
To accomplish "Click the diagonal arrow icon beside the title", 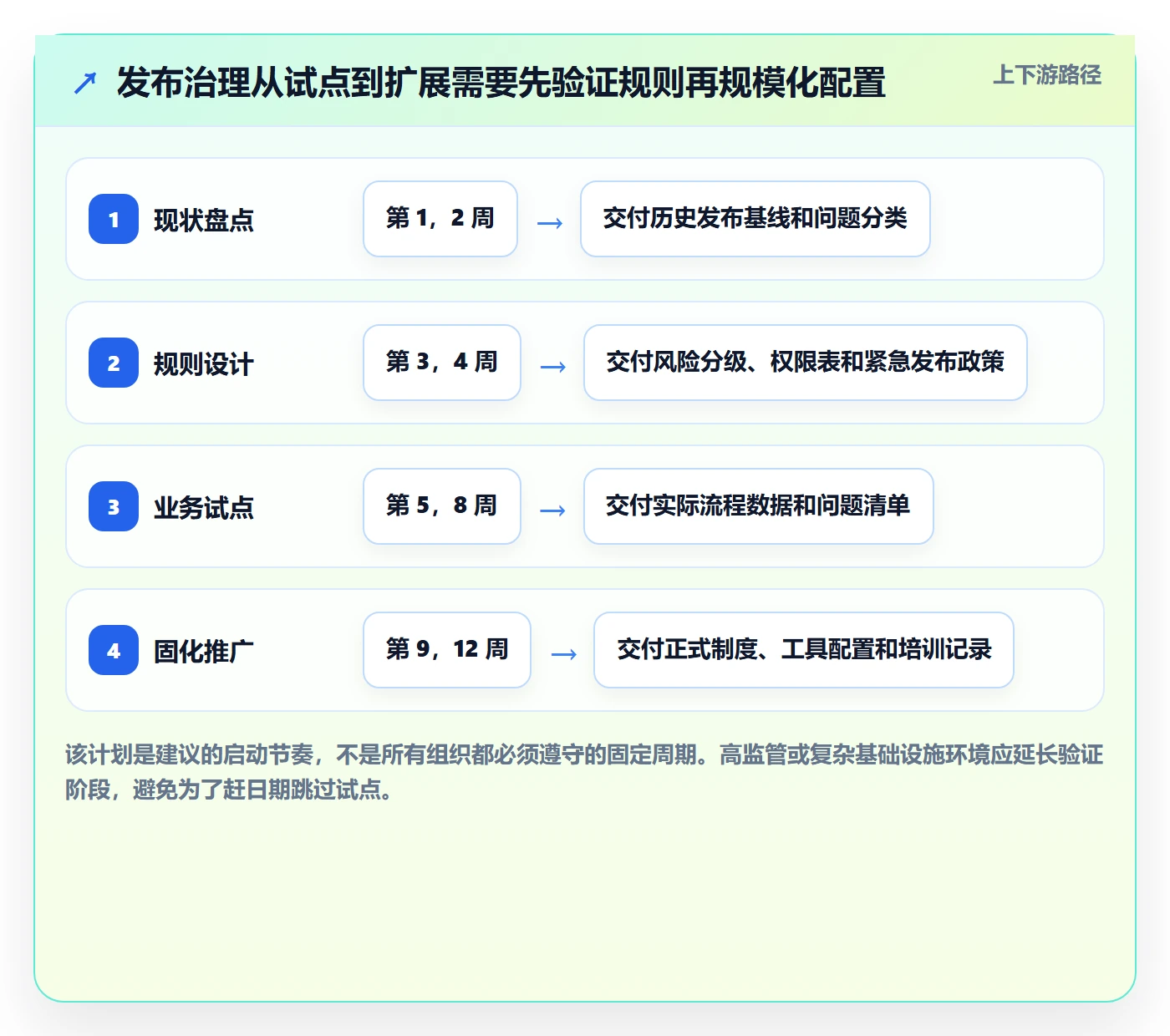I will [85, 83].
